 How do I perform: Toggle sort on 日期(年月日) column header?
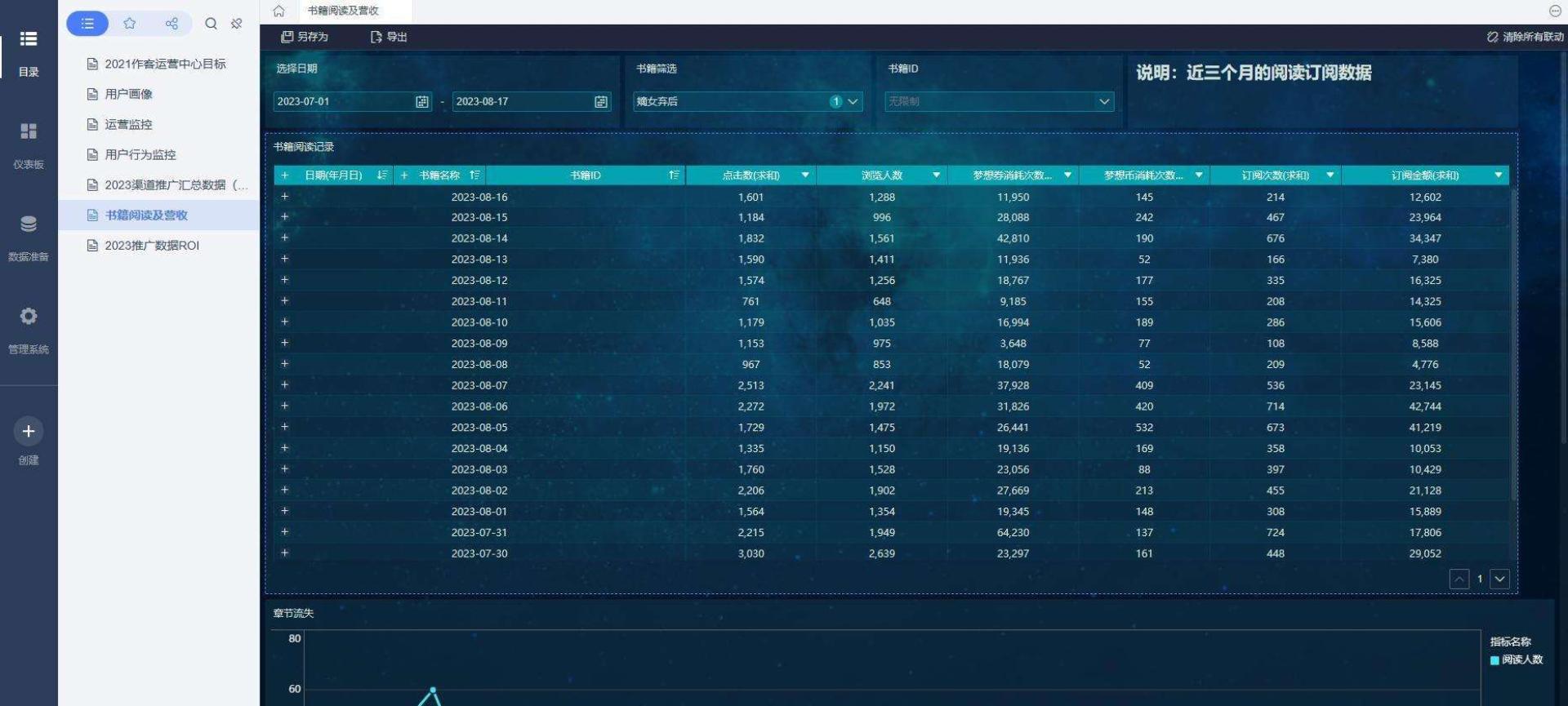382,175
